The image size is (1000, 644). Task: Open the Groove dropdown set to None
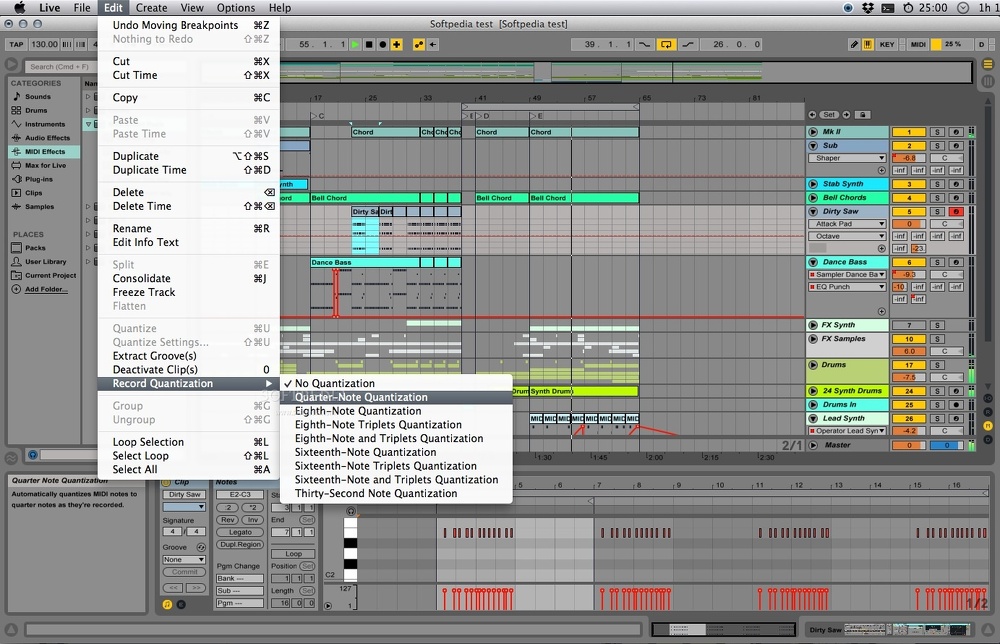pyautogui.click(x=185, y=560)
